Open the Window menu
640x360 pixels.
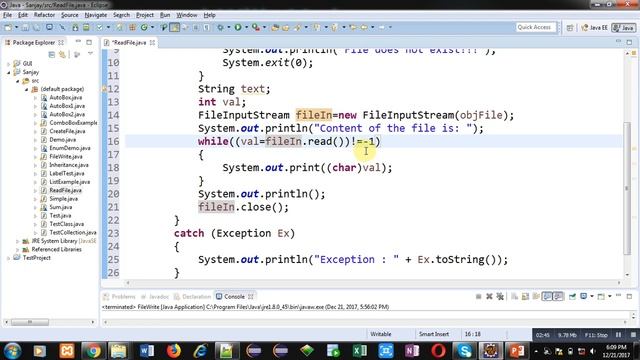(x=187, y=15)
